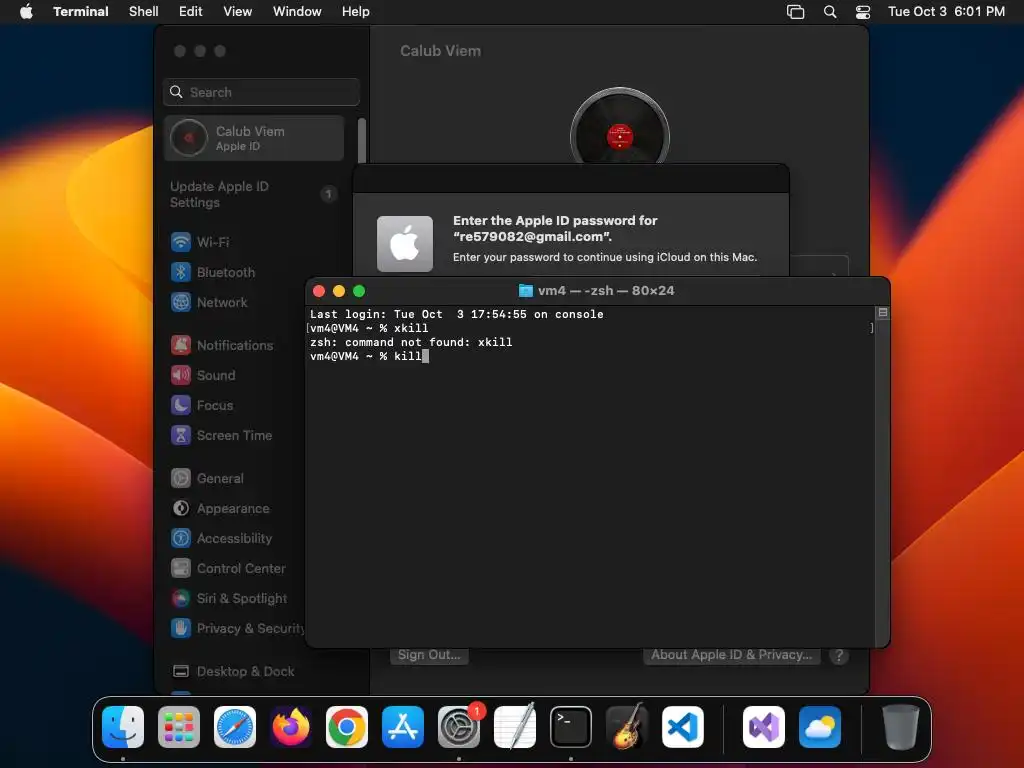
Task: Select Calub Viem Apple ID entry
Action: pyautogui.click(x=255, y=138)
